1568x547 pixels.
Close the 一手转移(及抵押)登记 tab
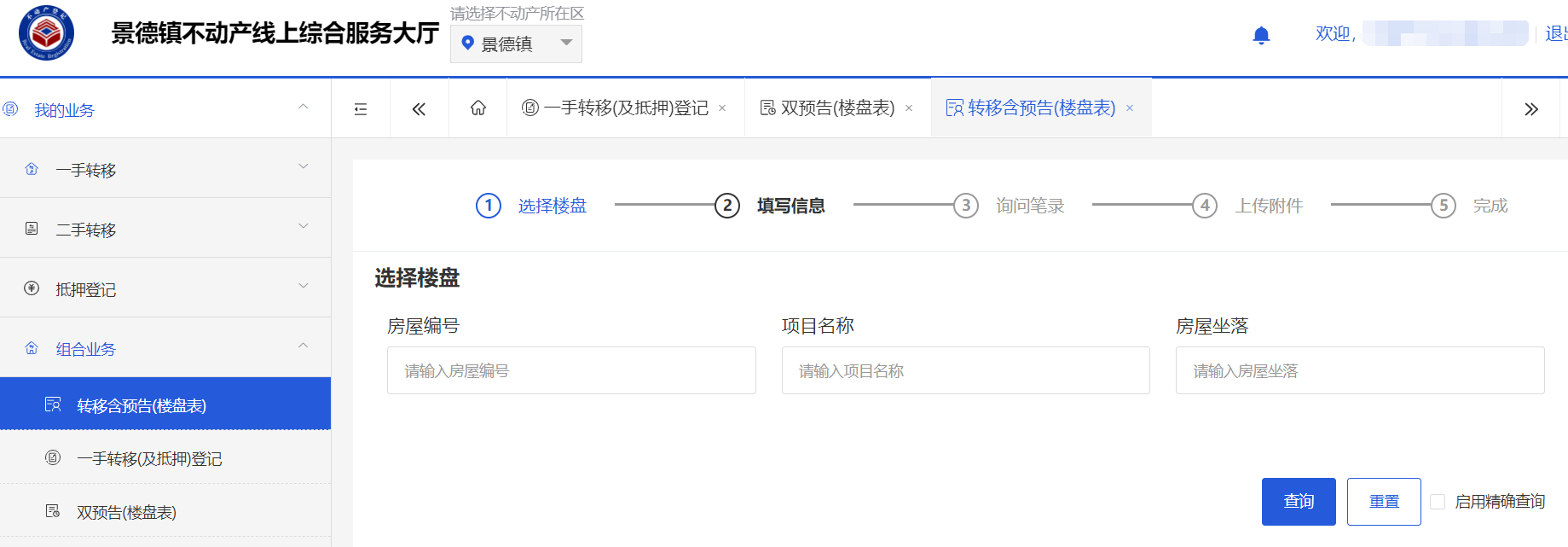(x=722, y=108)
